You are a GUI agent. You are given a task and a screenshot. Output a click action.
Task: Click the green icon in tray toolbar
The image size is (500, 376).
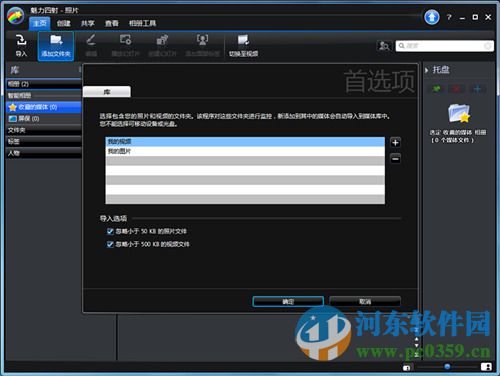pos(436,89)
